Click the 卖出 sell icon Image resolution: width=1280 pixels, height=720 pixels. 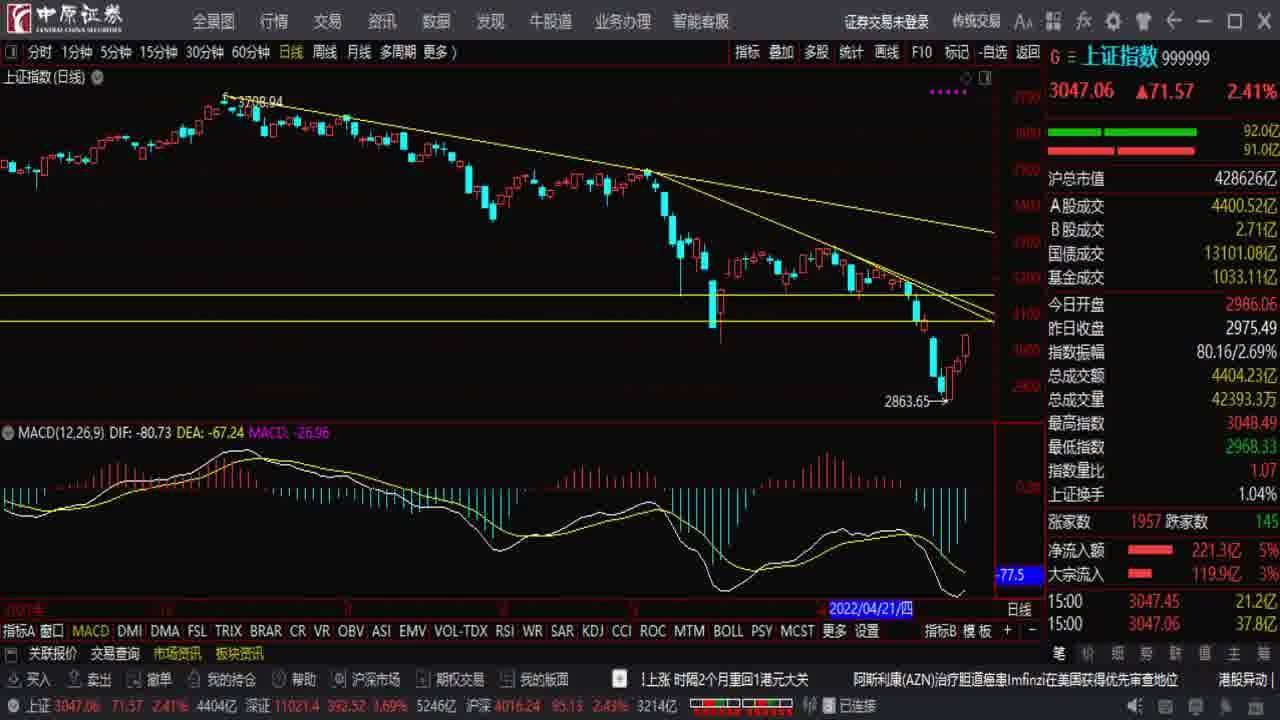click(x=88, y=680)
